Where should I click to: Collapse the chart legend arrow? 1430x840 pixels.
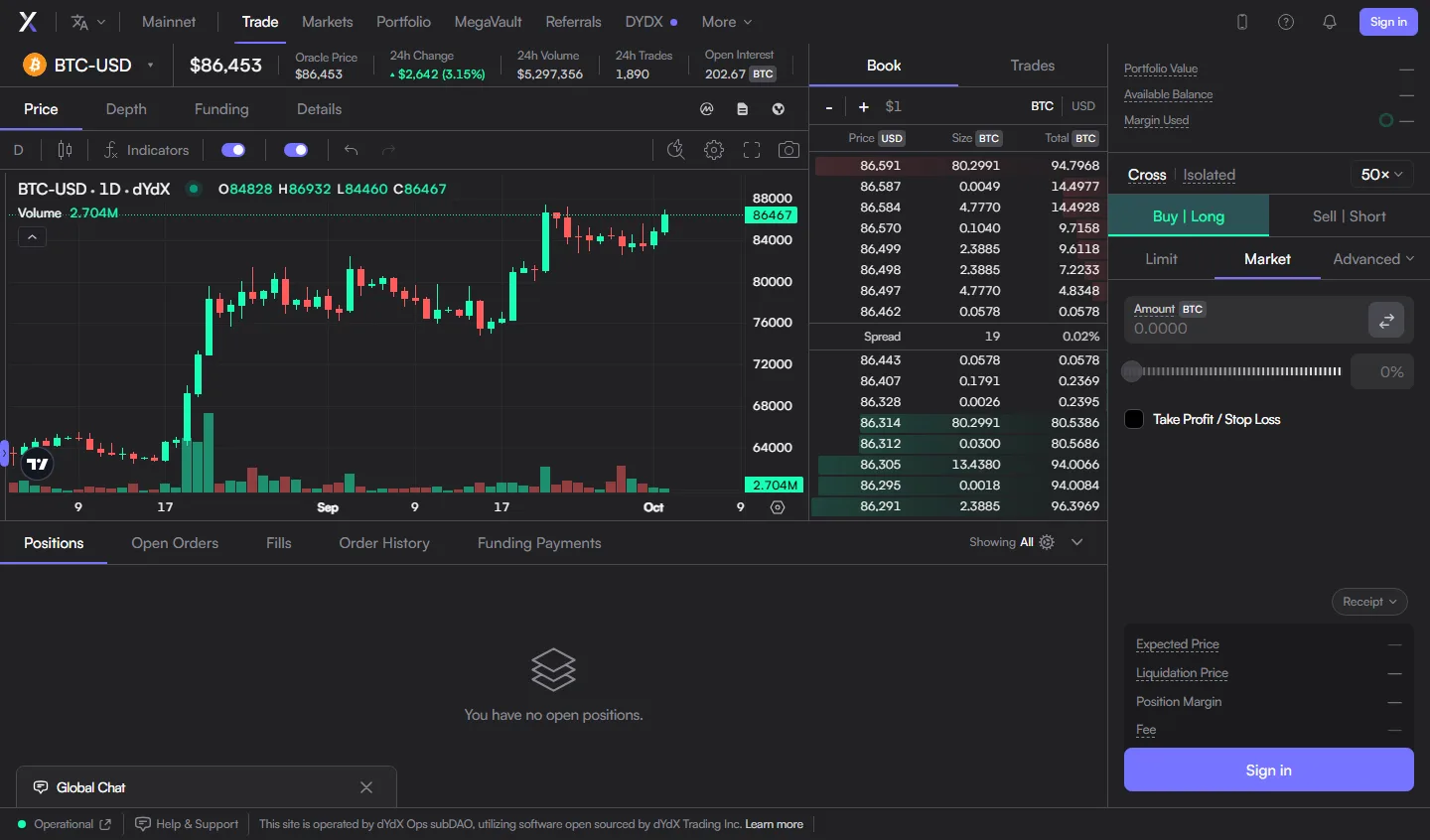(32, 237)
